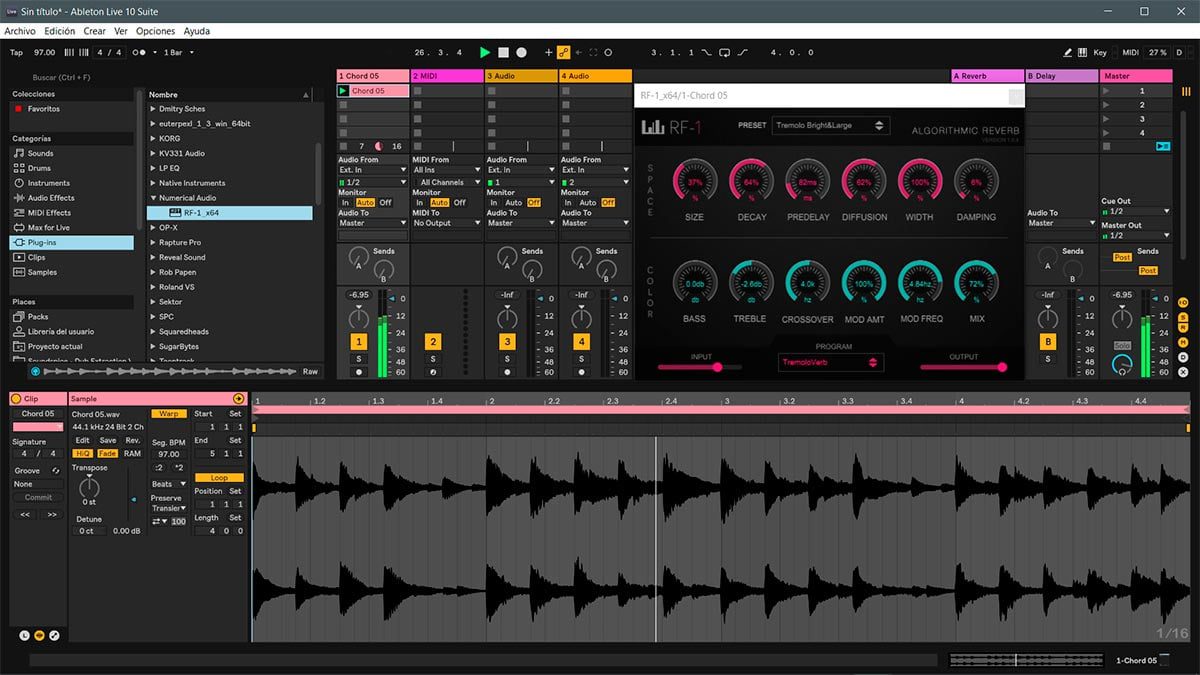Solo track 3 Audio
This screenshot has width=1200, height=675.
507,358
